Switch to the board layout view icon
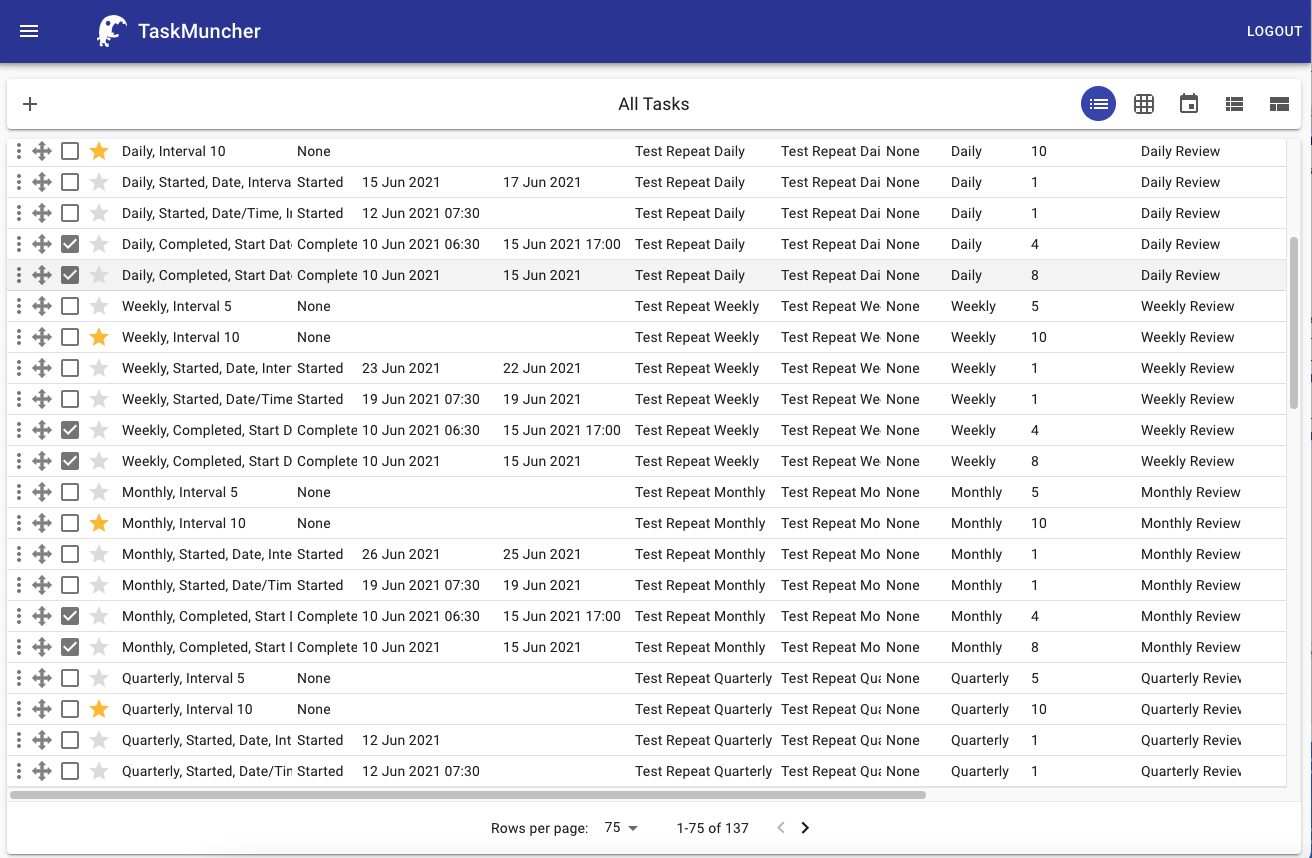 tap(1278, 104)
